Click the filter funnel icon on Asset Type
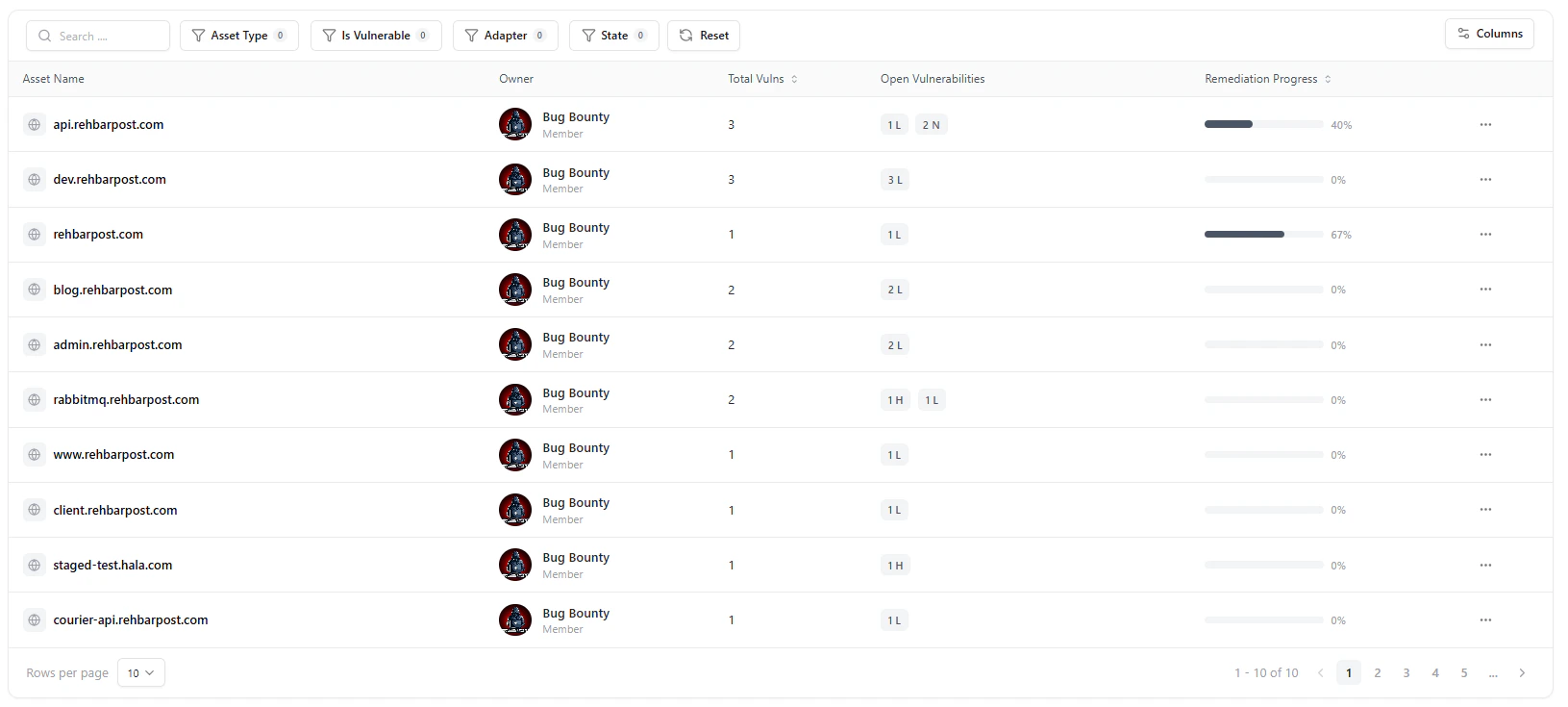 click(x=197, y=35)
